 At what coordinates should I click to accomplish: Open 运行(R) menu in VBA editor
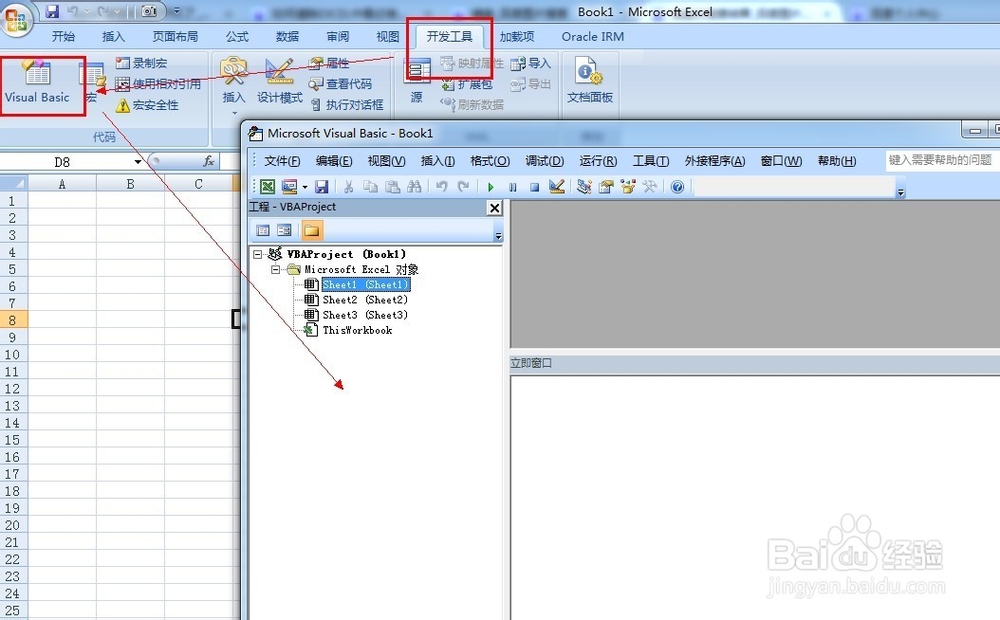coord(598,161)
